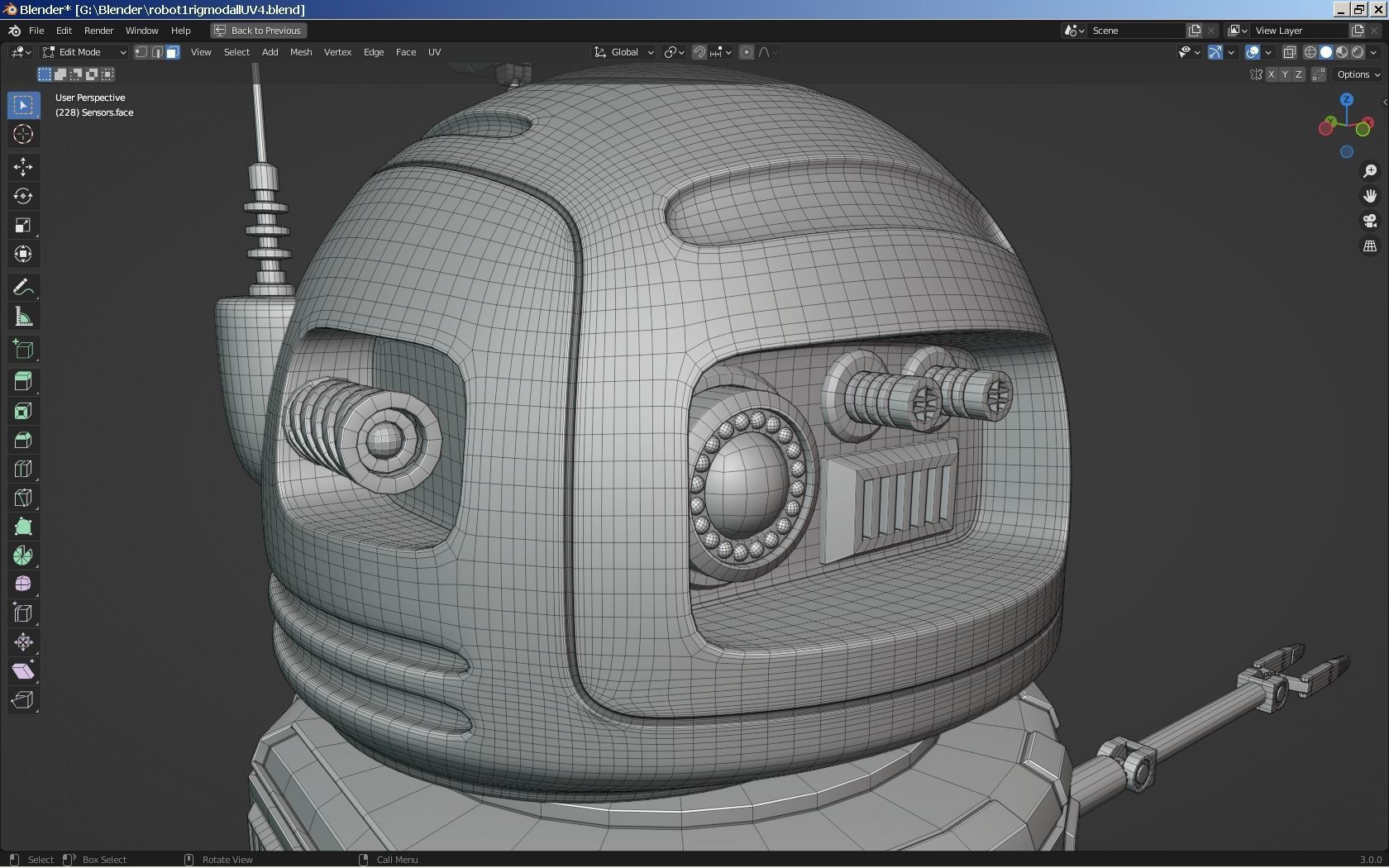
Task: Create a new scene with the copy icon
Action: [x=1195, y=31]
